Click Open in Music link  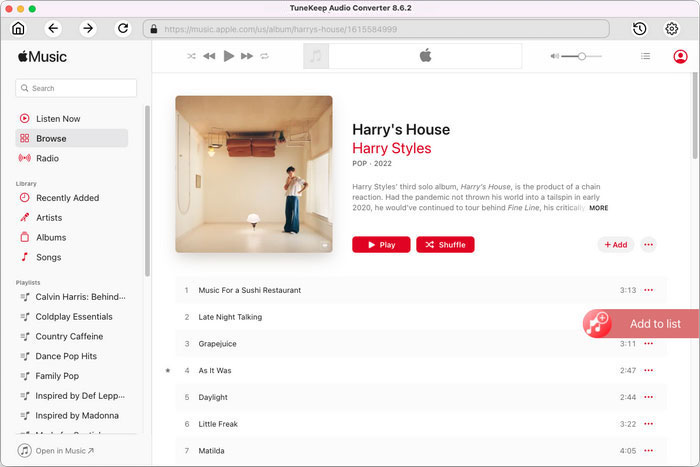(56, 450)
